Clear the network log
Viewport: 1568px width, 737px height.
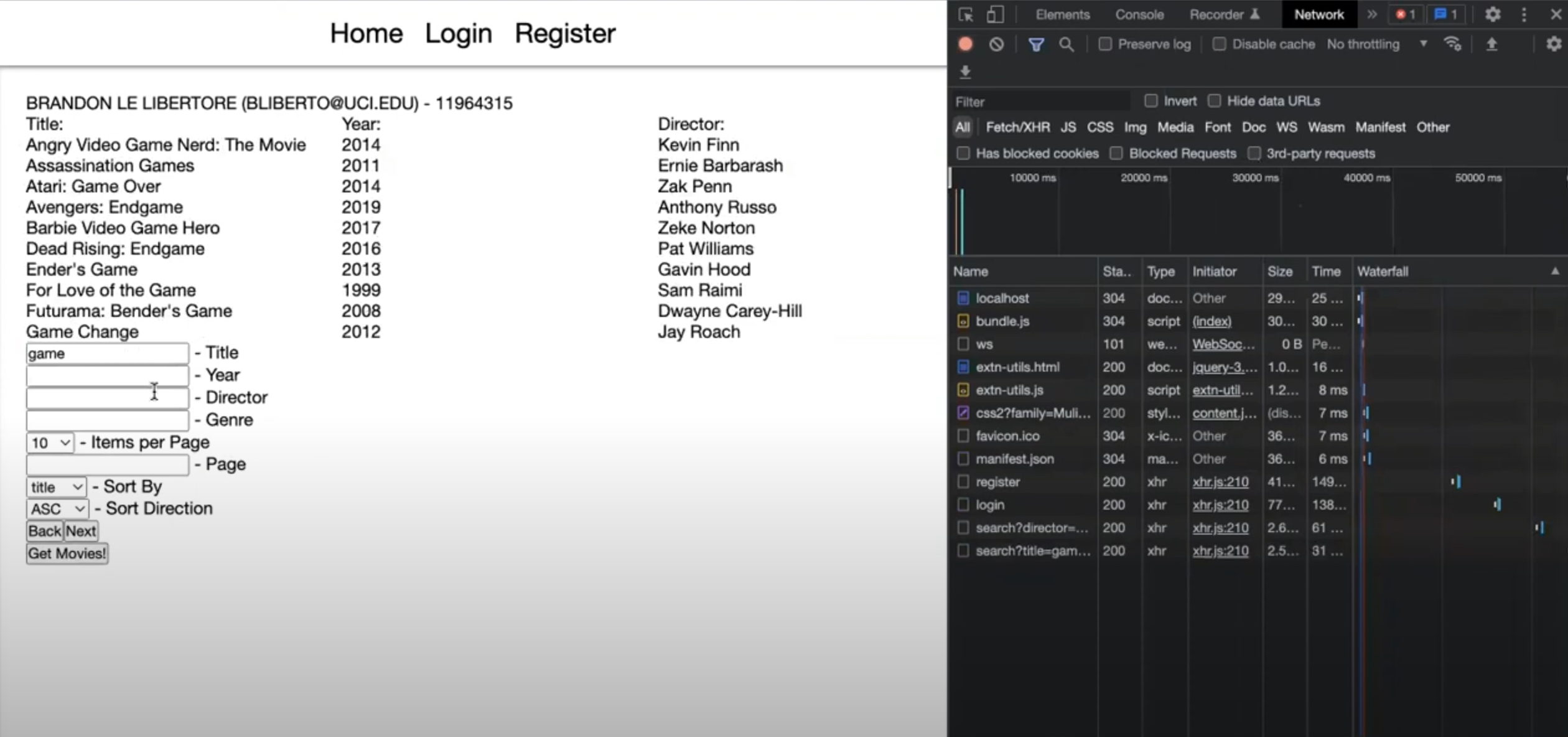pos(996,44)
